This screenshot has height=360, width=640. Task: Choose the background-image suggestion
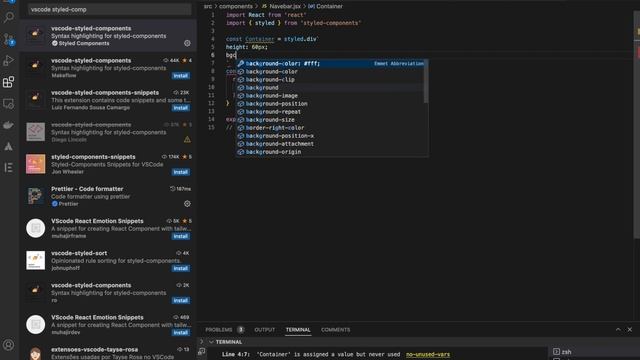331,96
